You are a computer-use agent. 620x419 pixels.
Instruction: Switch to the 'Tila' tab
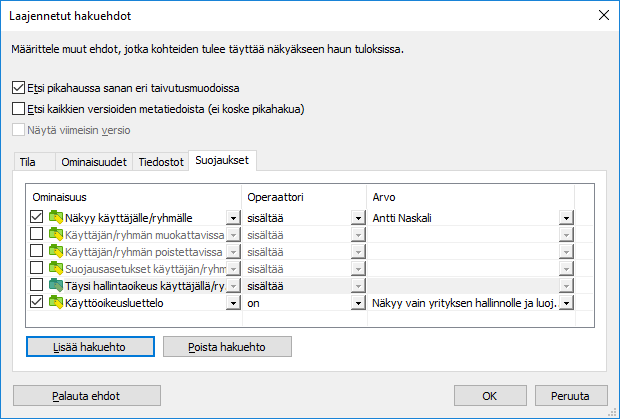click(28, 161)
